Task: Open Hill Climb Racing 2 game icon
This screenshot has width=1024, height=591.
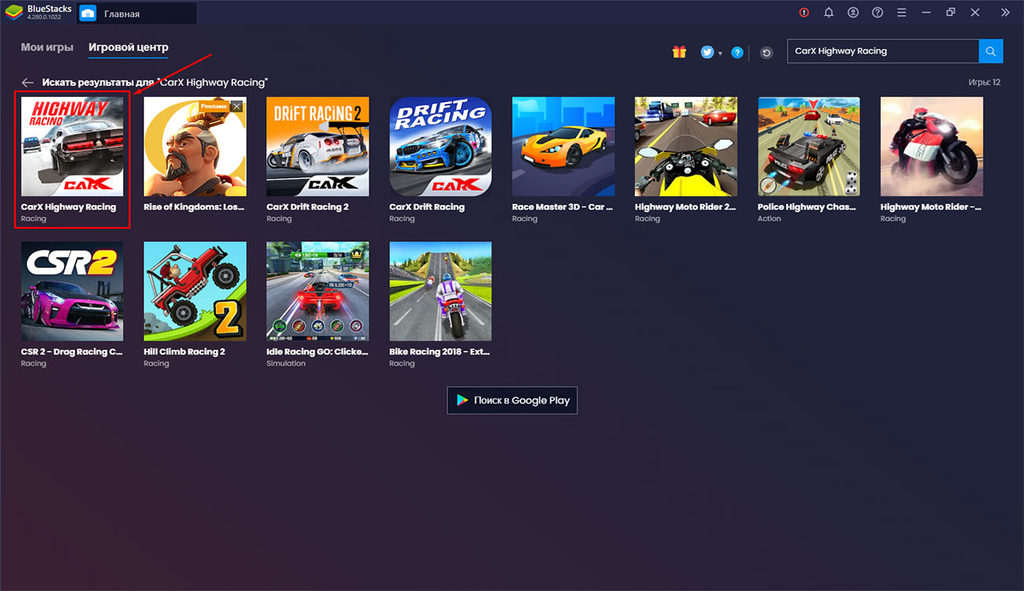Action: (195, 291)
